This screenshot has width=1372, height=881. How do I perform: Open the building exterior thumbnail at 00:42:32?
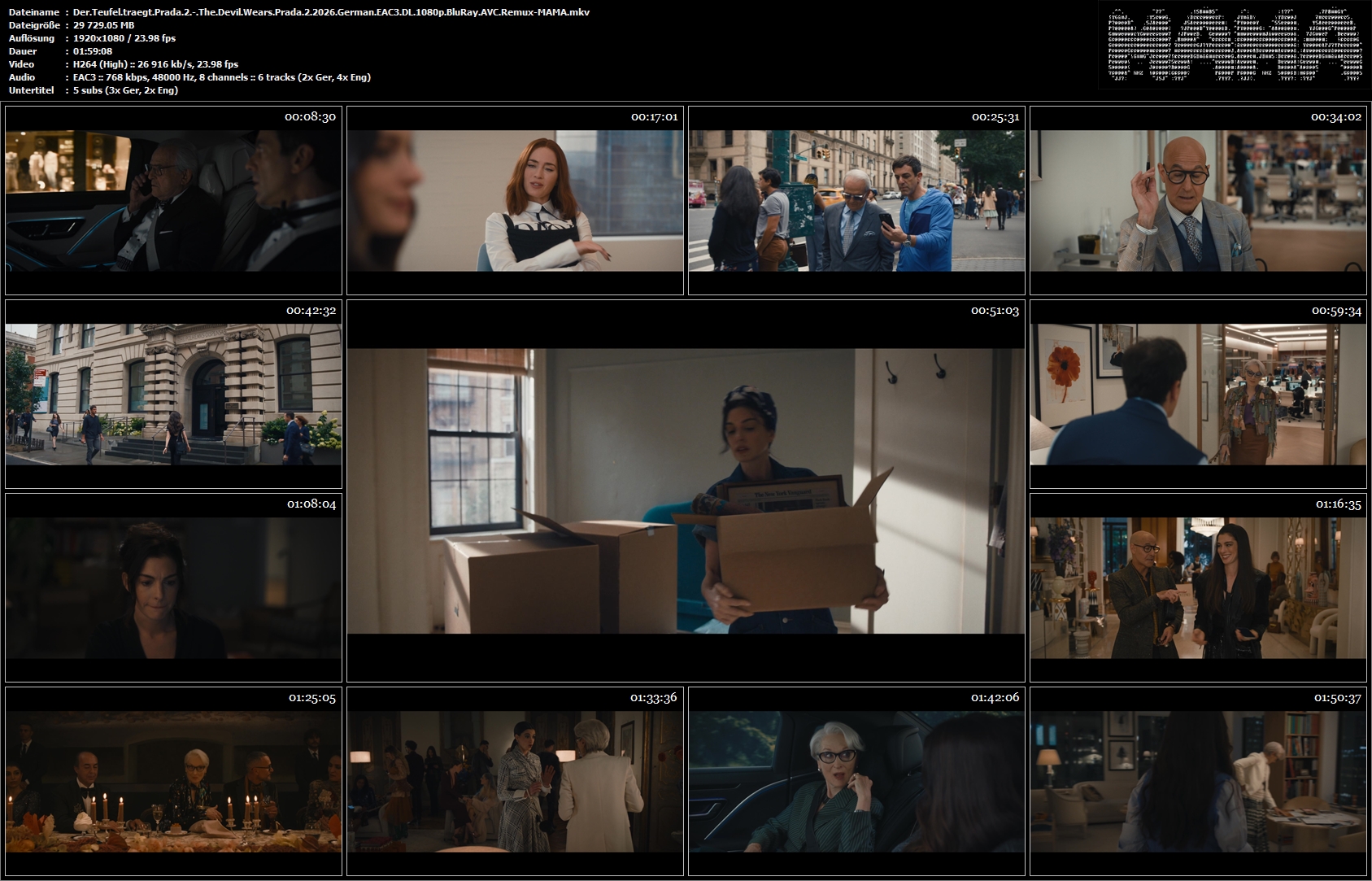pyautogui.click(x=173, y=394)
